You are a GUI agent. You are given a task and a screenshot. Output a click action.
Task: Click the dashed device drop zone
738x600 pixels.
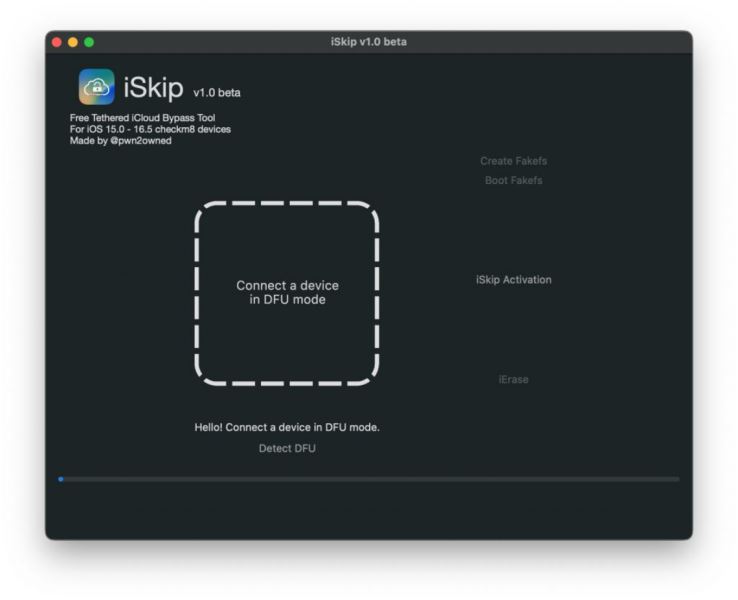click(x=287, y=294)
